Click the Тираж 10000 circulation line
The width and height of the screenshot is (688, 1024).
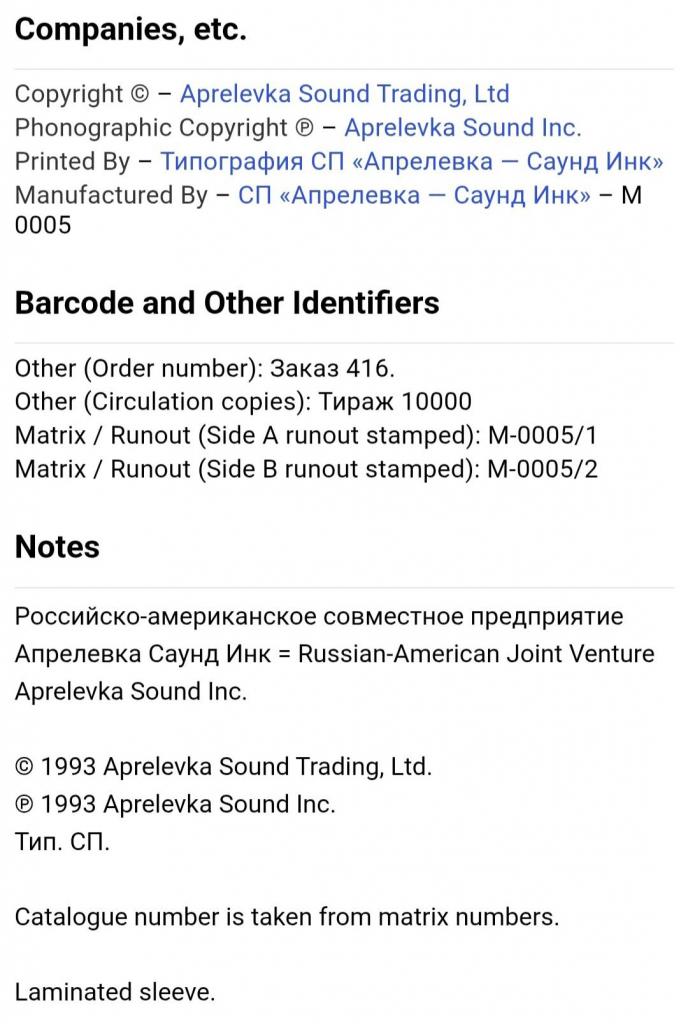tap(242, 402)
